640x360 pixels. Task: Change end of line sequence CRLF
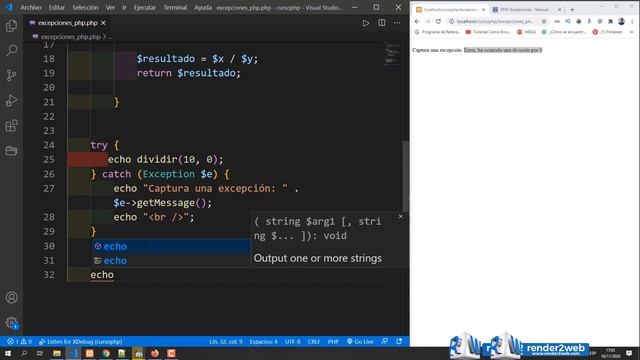pyautogui.click(x=313, y=342)
